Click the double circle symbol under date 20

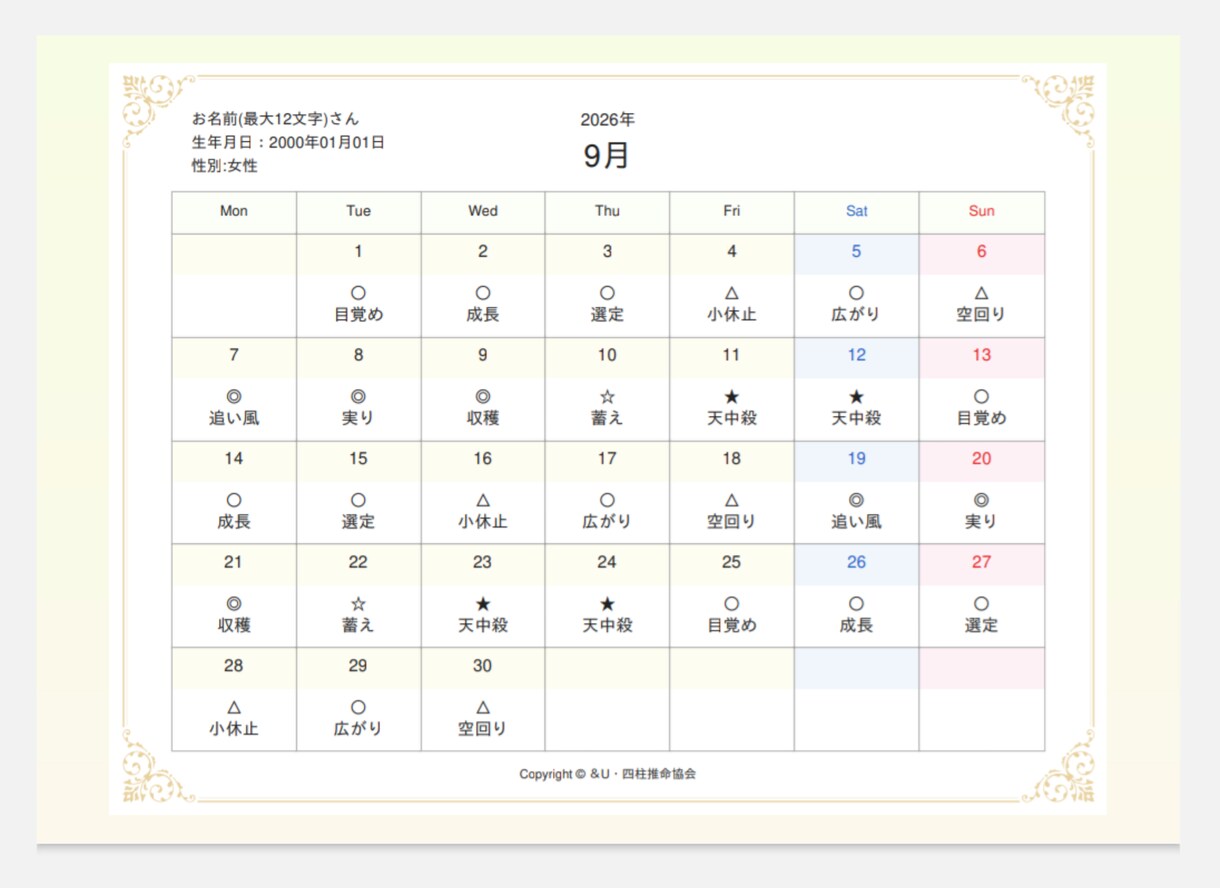(981, 500)
